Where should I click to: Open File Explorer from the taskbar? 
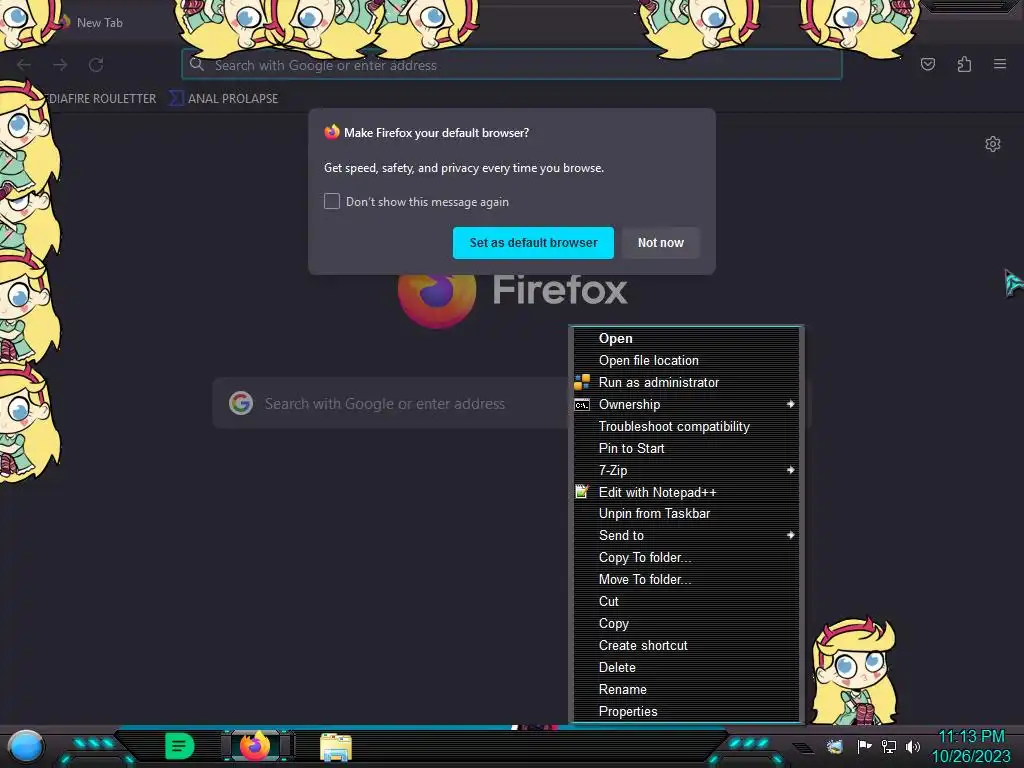pos(336,748)
